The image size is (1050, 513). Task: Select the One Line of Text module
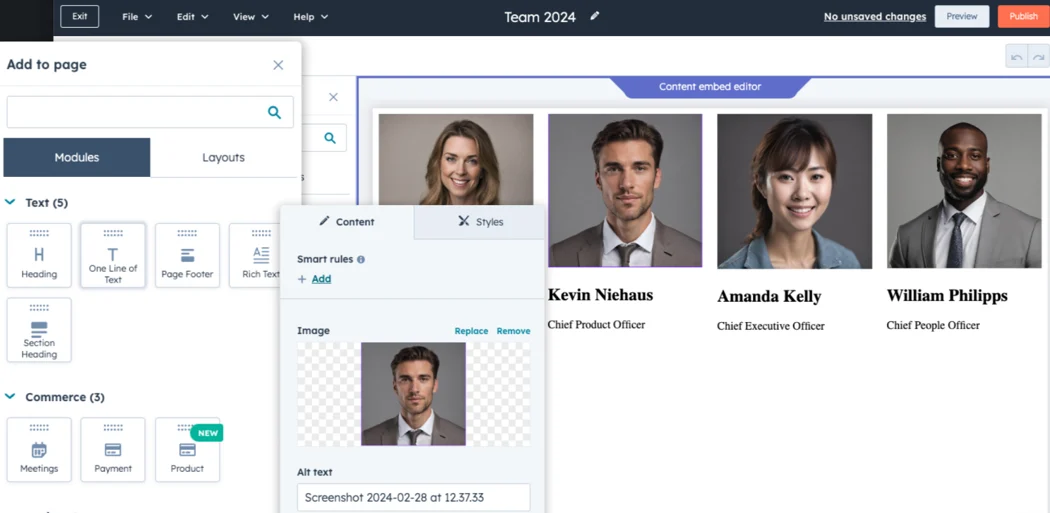click(113, 256)
